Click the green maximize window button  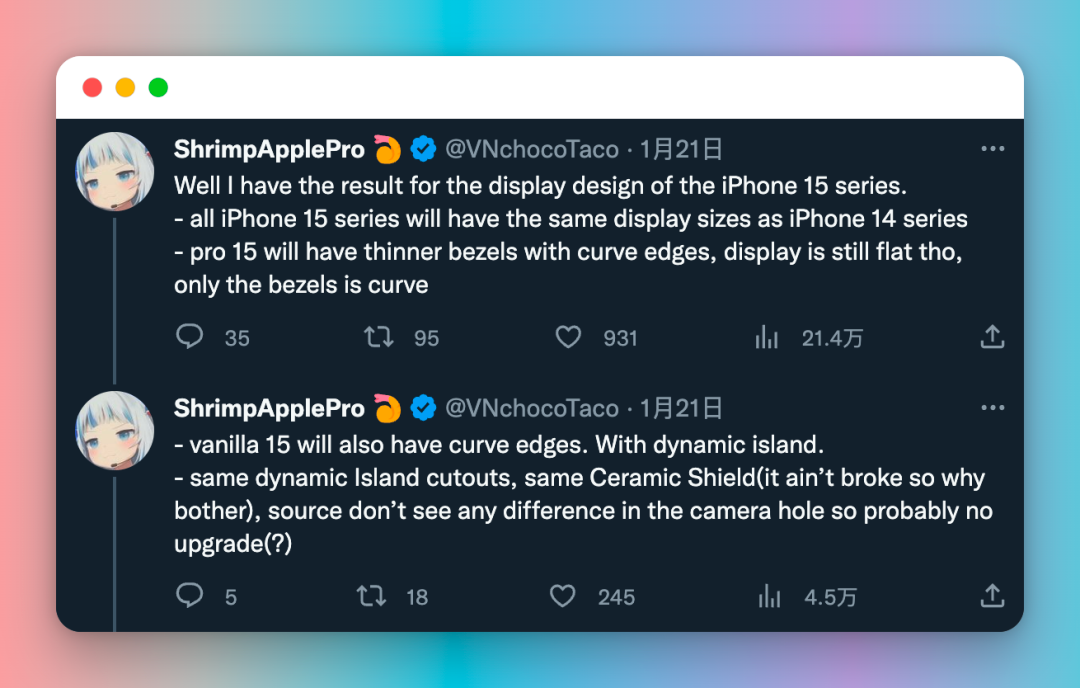(x=158, y=88)
